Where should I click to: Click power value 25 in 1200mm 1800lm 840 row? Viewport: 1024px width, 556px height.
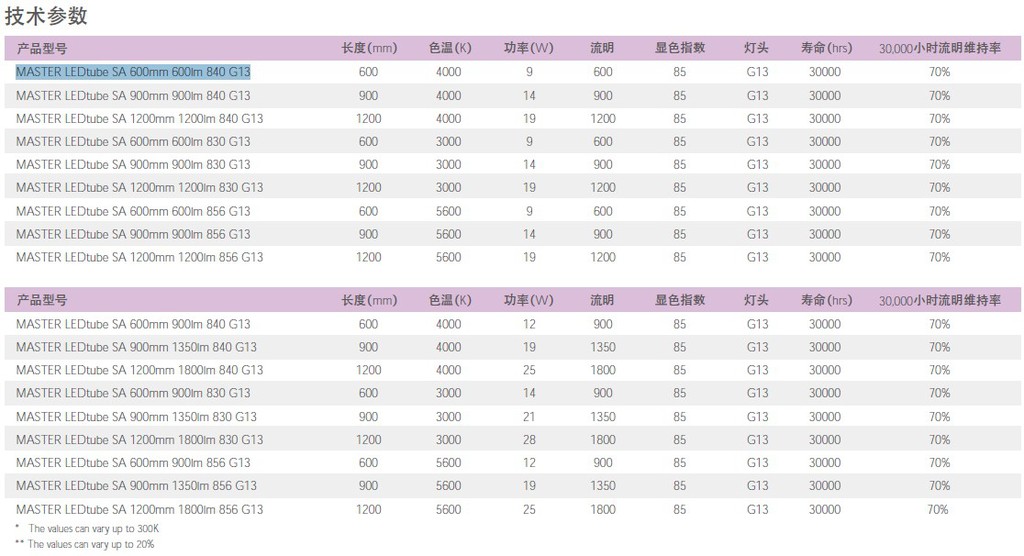coord(529,370)
